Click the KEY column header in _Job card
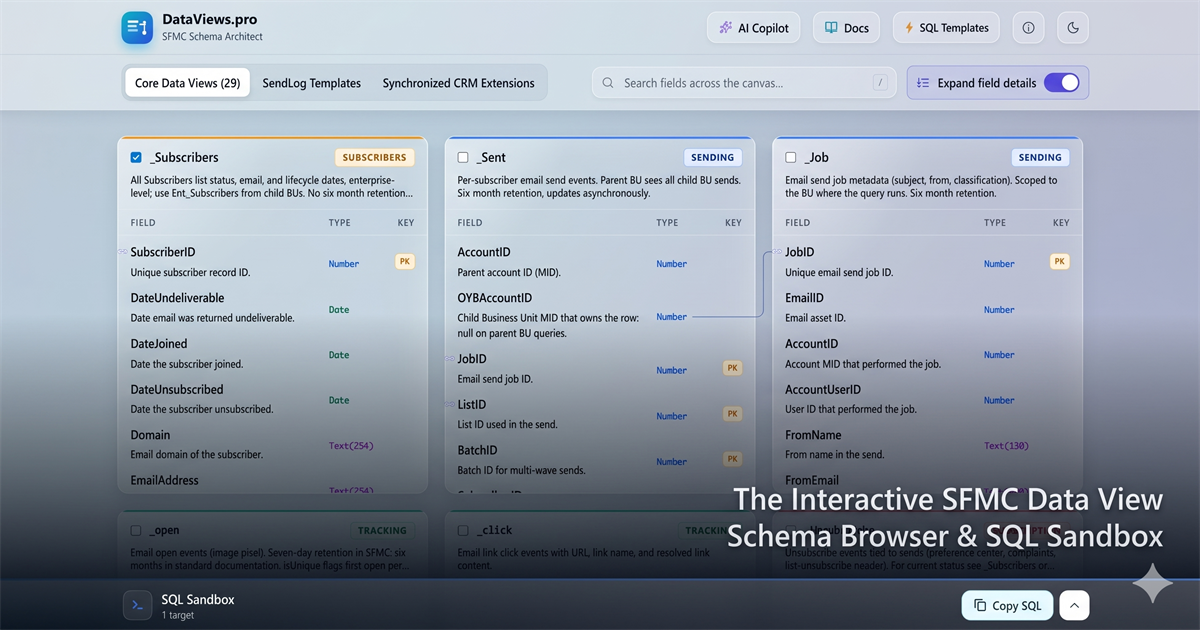The width and height of the screenshot is (1200, 630). [x=1061, y=223]
